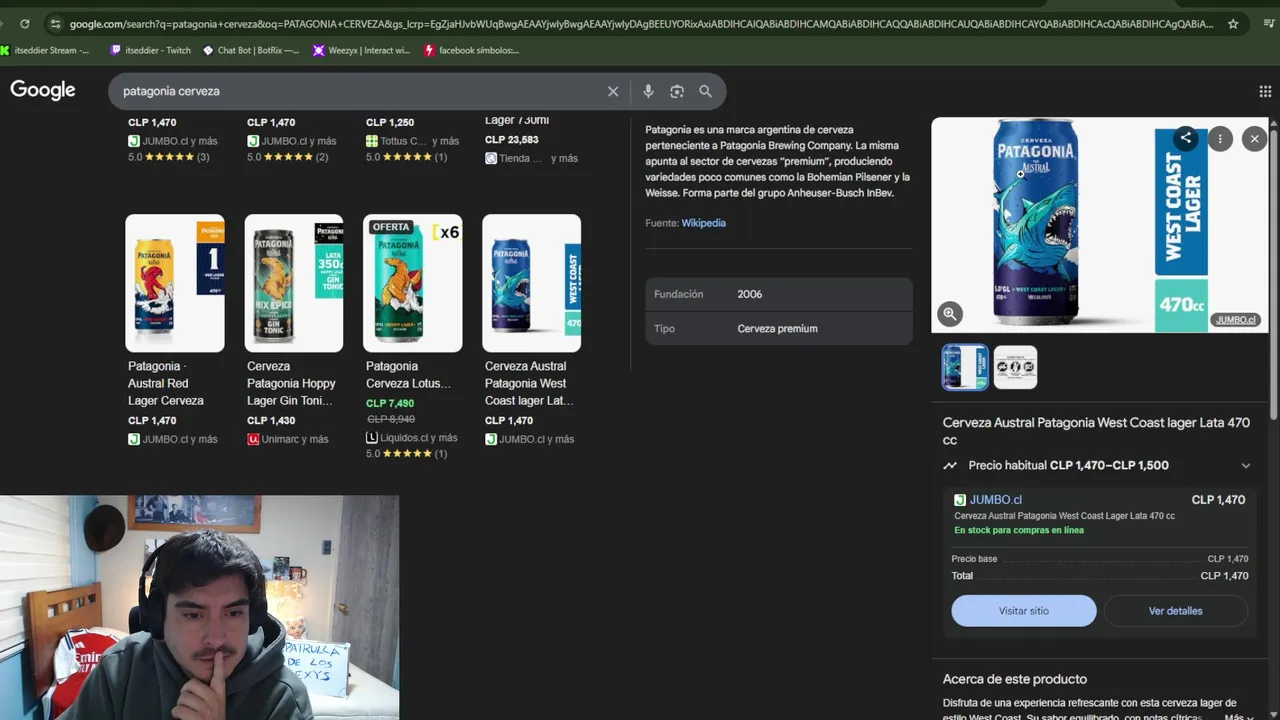Bookmark this page with the star icon

coord(1233,24)
